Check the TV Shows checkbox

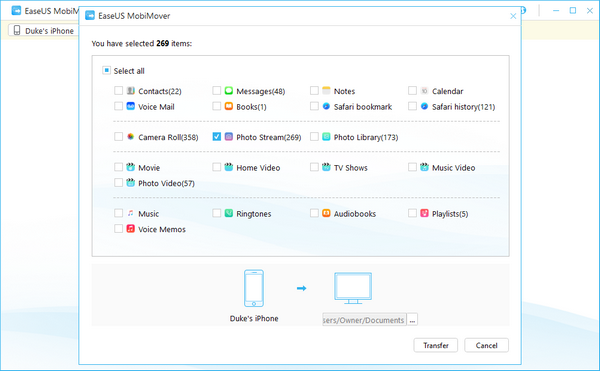click(x=314, y=167)
